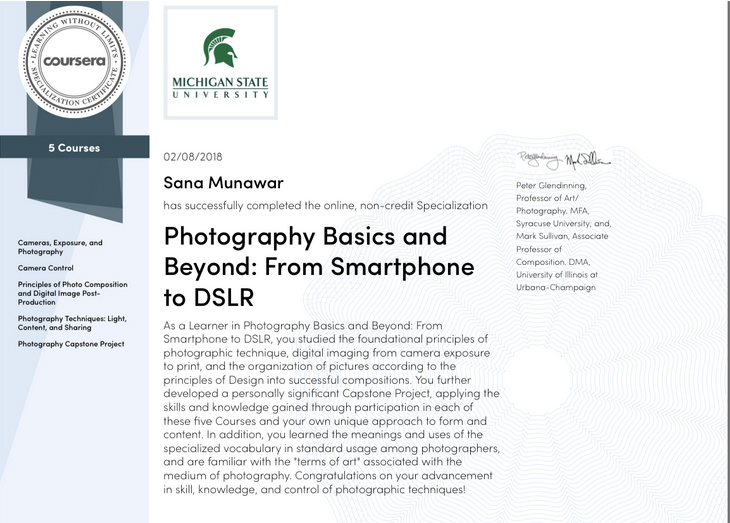Open 'Principles of Photo Composition' course
This screenshot has height=523, width=730.
(72, 293)
